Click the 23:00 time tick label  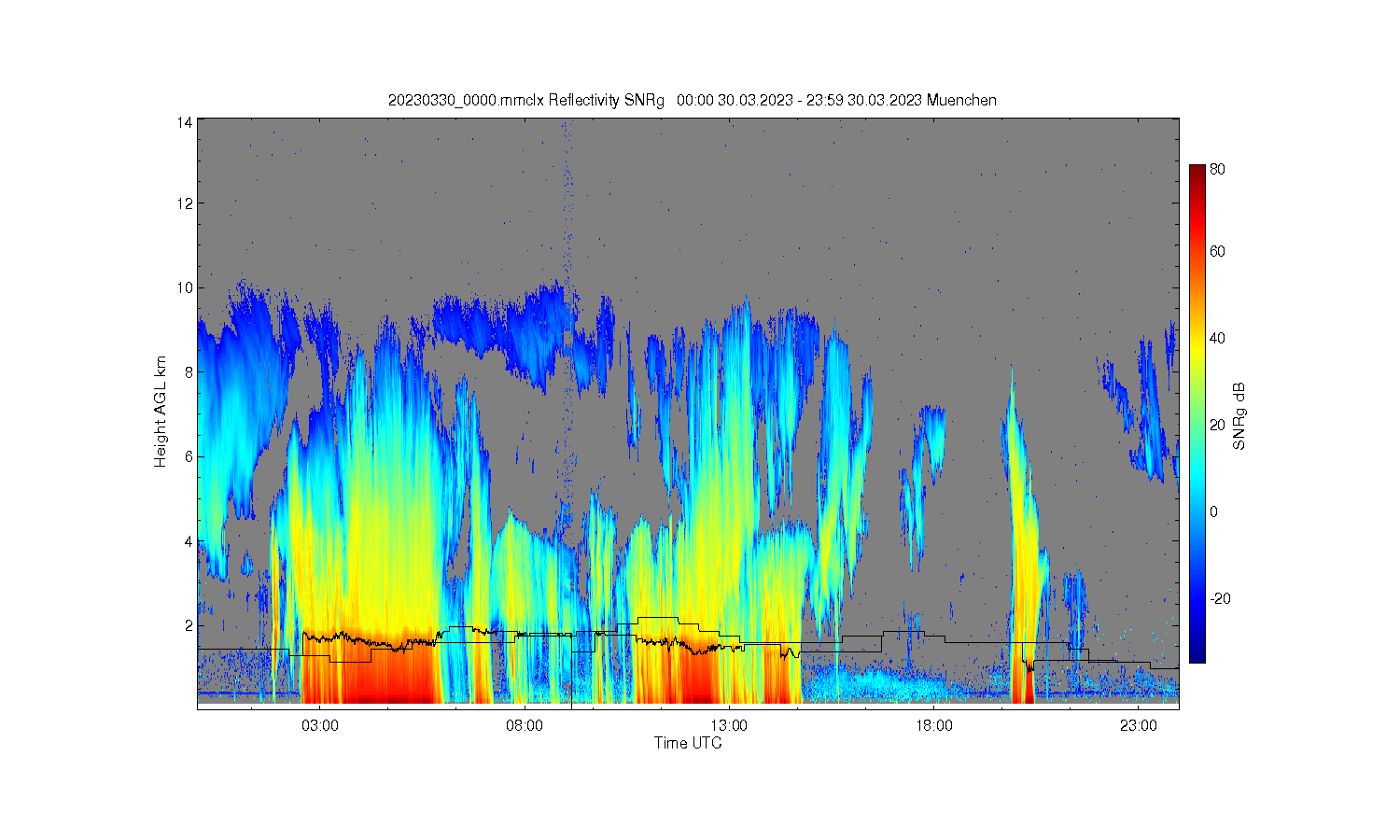[x=1139, y=726]
